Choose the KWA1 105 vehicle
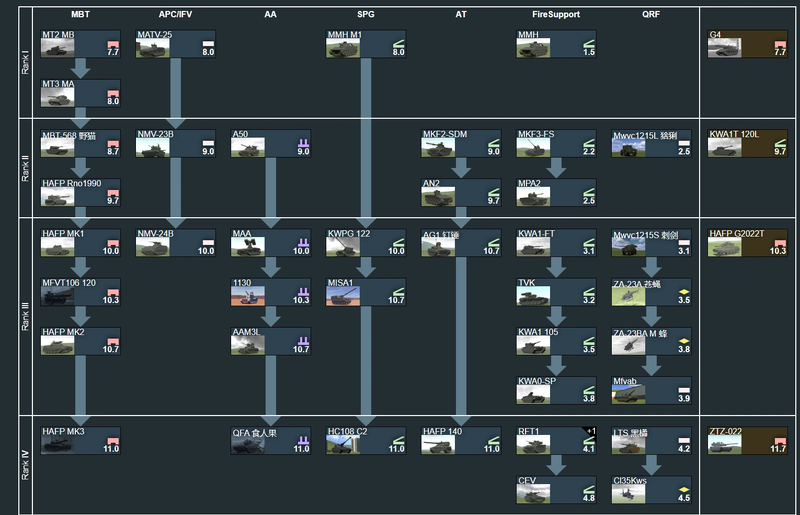 (556, 341)
